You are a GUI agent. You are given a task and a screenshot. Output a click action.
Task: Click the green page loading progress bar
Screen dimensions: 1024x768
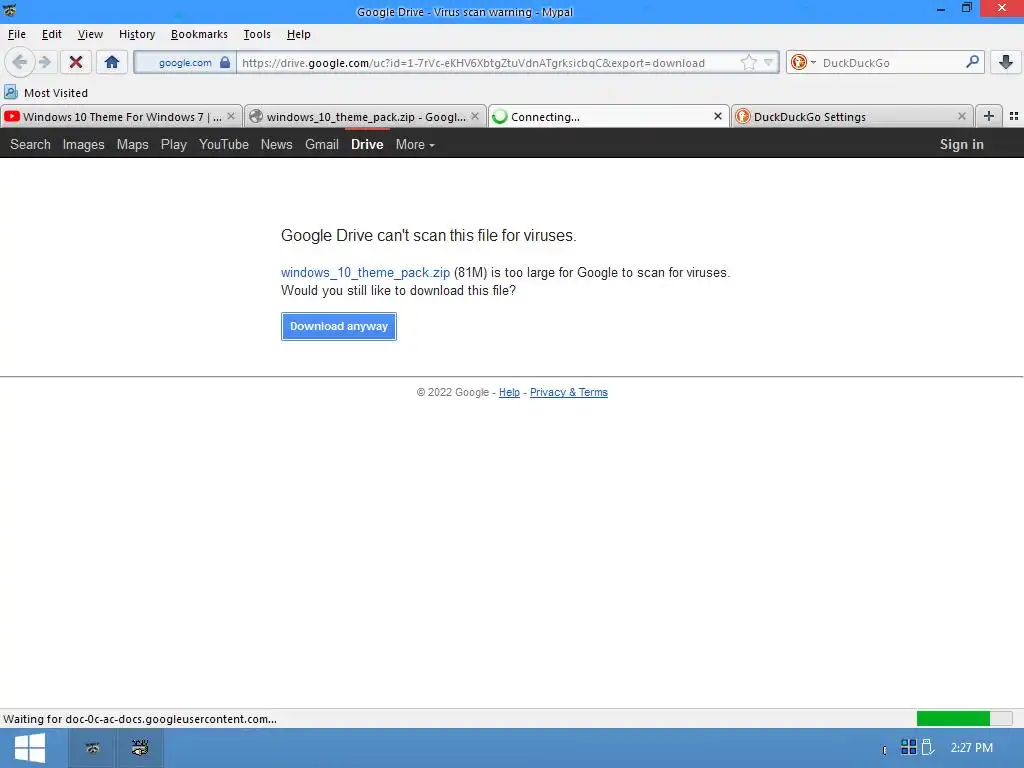(963, 718)
